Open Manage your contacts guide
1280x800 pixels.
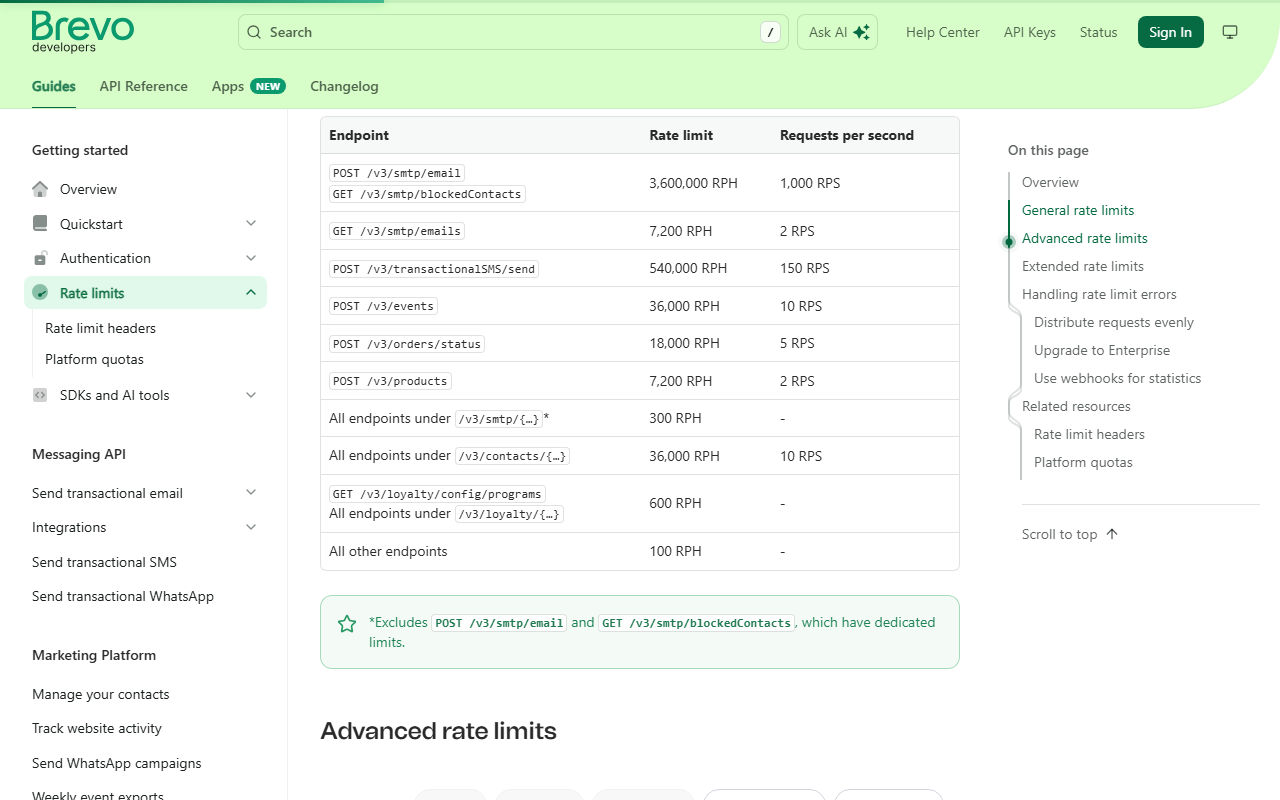(101, 694)
